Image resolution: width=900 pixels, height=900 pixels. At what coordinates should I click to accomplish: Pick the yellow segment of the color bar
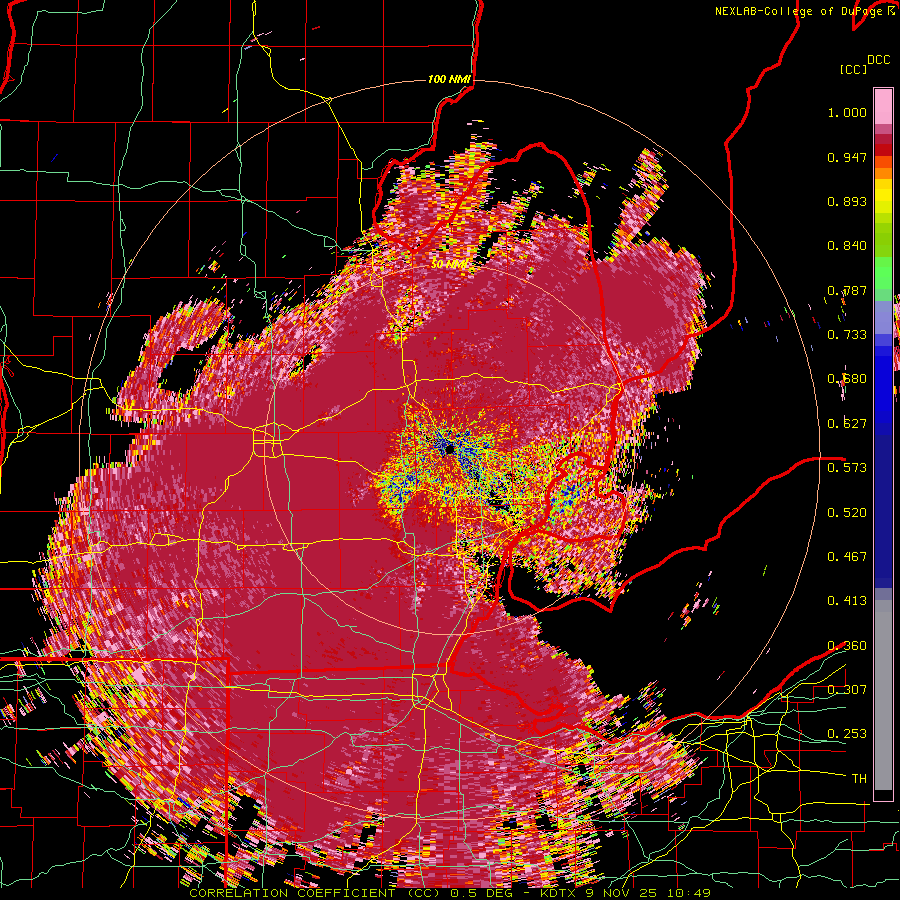point(883,196)
